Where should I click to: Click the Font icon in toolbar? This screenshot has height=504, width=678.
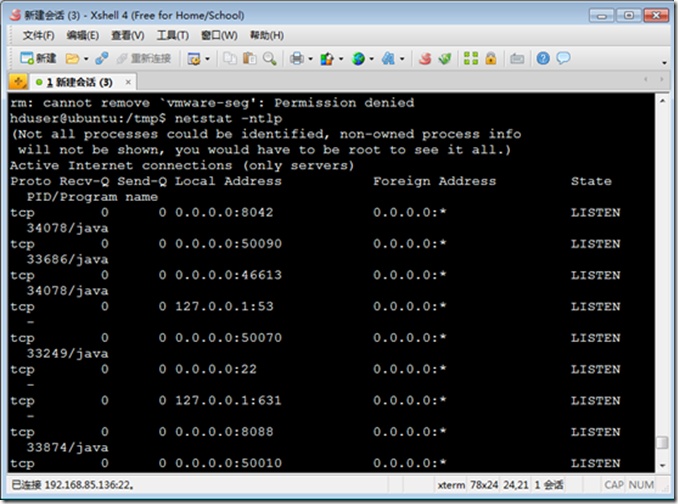coord(388,58)
